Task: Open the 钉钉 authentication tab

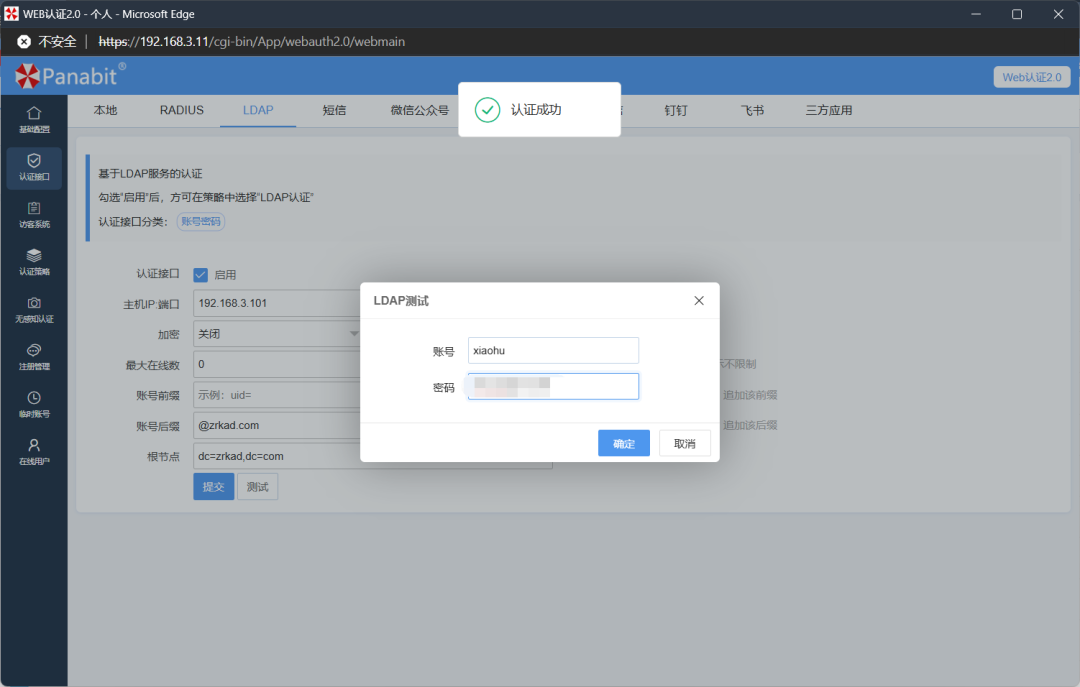Action: pyautogui.click(x=675, y=110)
